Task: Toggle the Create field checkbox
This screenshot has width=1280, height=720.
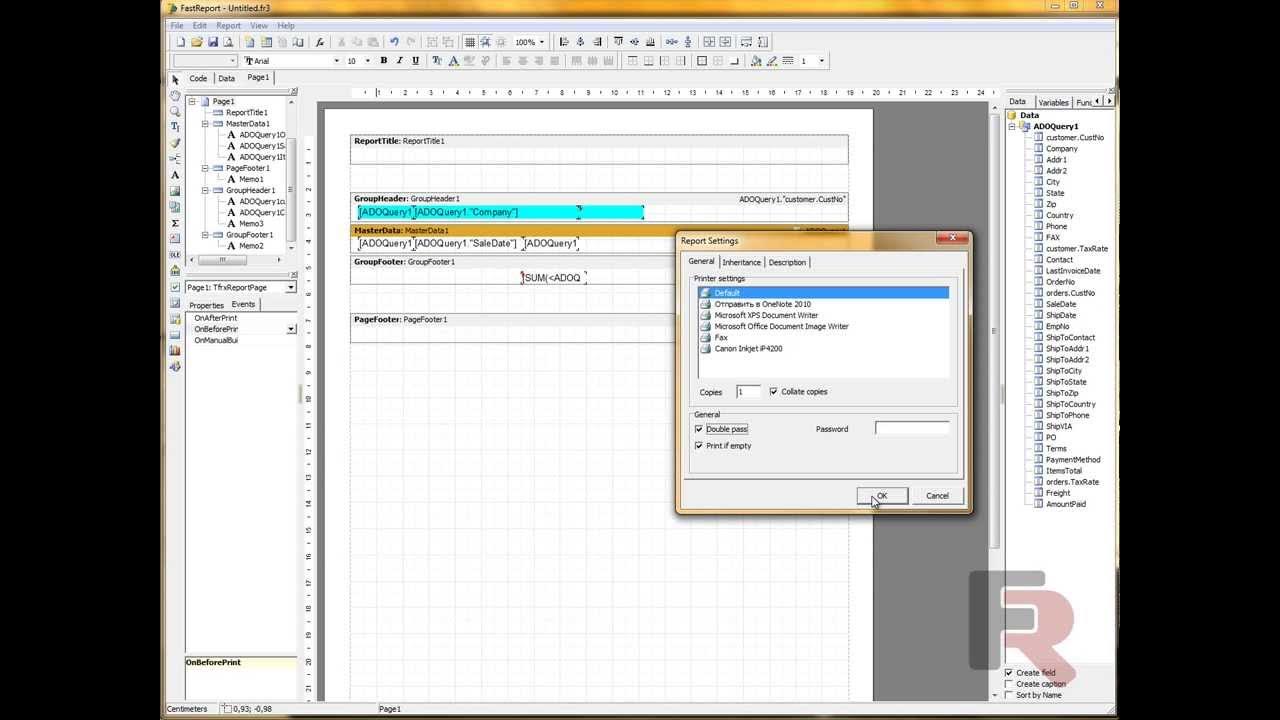Action: pos(1008,673)
